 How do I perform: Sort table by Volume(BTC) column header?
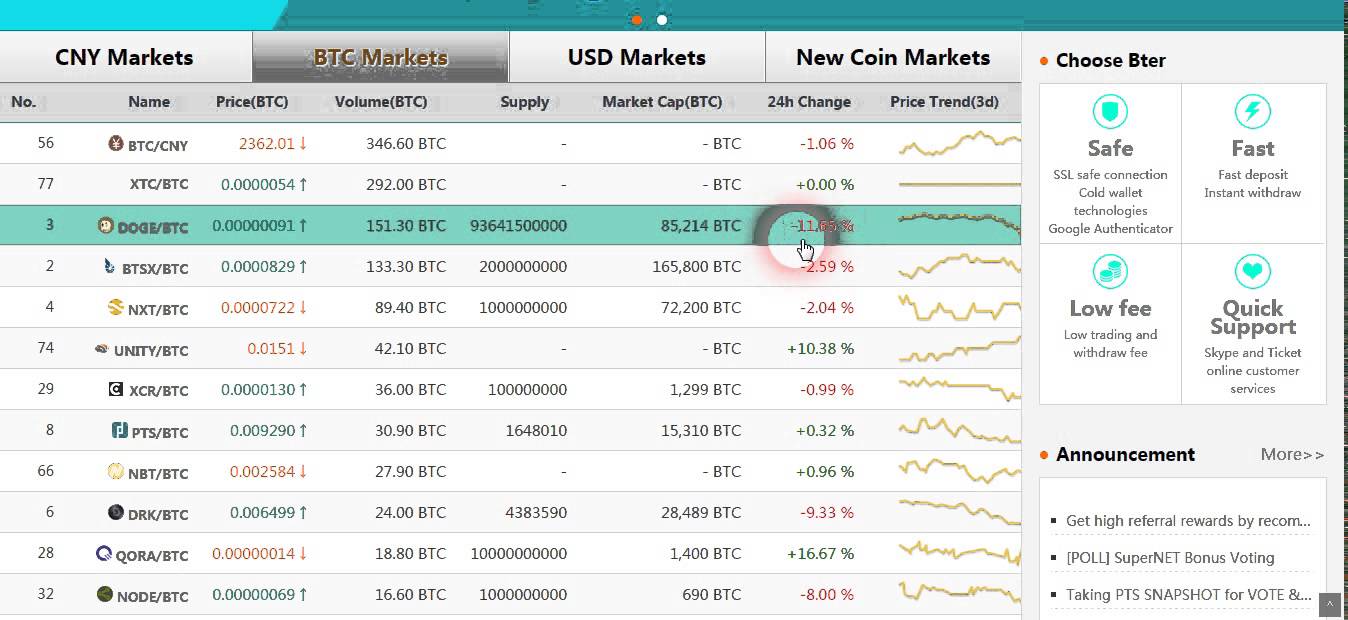(381, 102)
